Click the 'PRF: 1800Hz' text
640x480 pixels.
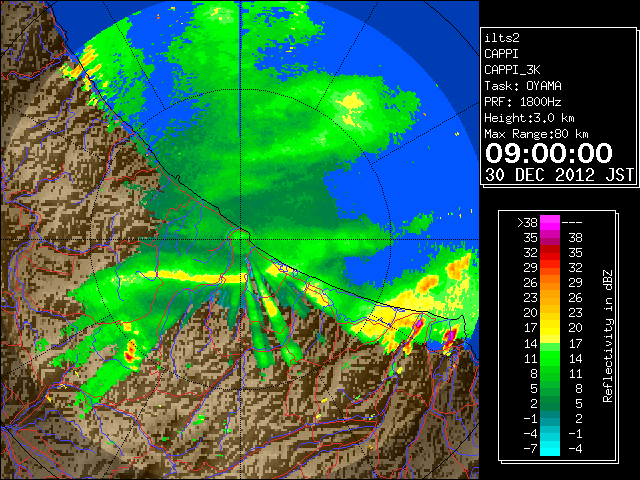[523, 102]
